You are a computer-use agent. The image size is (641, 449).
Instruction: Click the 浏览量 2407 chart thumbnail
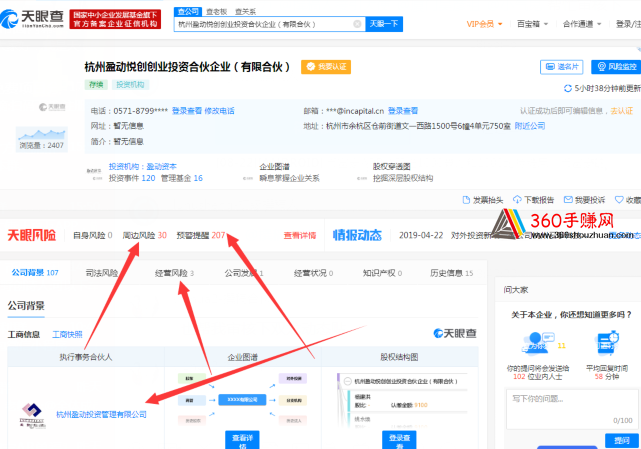click(x=41, y=139)
